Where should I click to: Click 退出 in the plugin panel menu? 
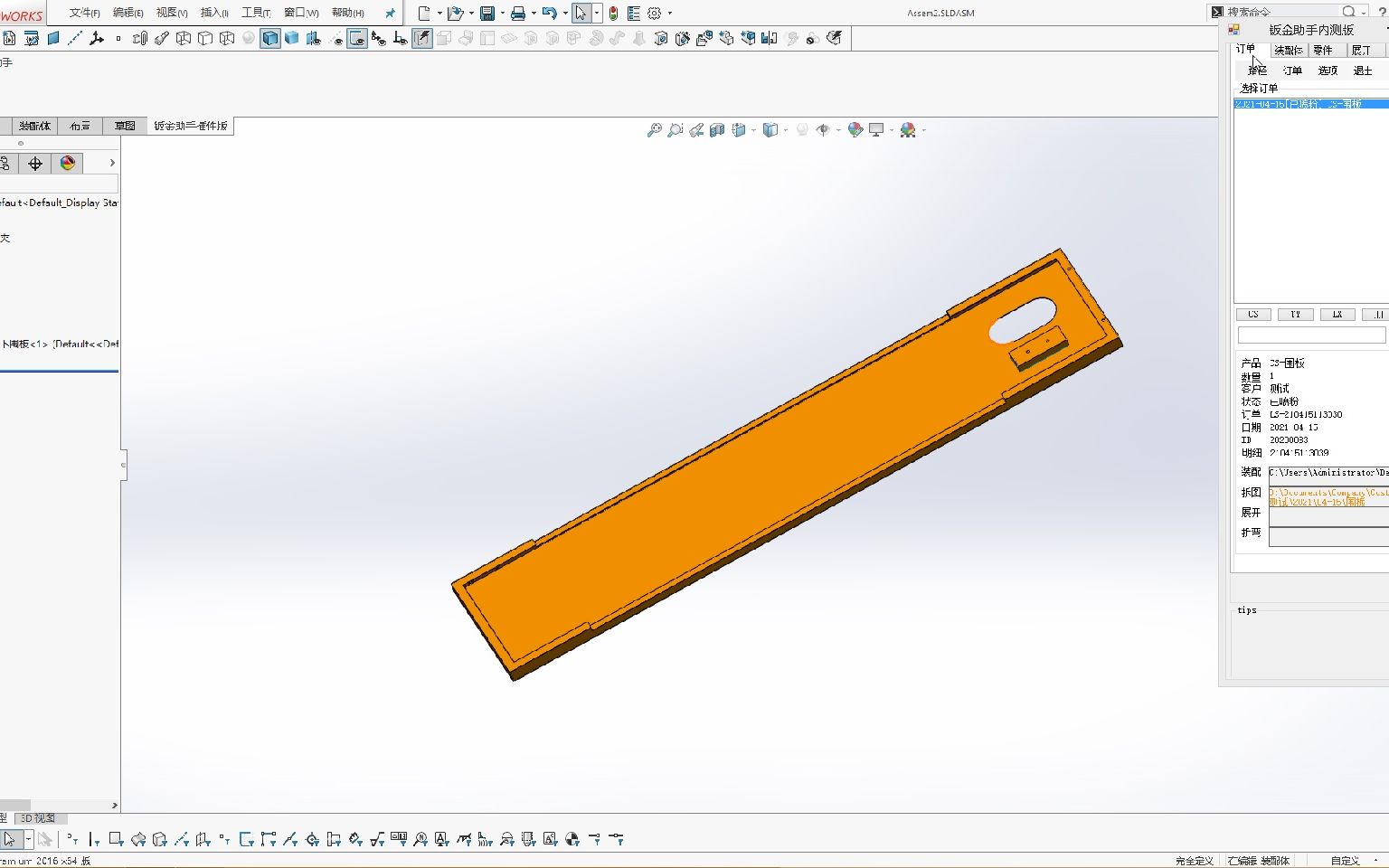point(1363,71)
